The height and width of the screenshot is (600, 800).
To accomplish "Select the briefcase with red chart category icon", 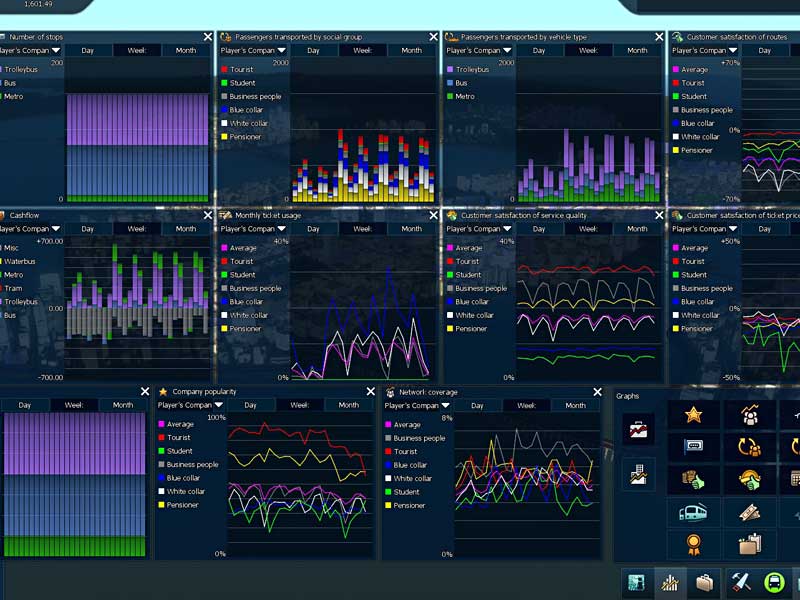I will [x=638, y=429].
